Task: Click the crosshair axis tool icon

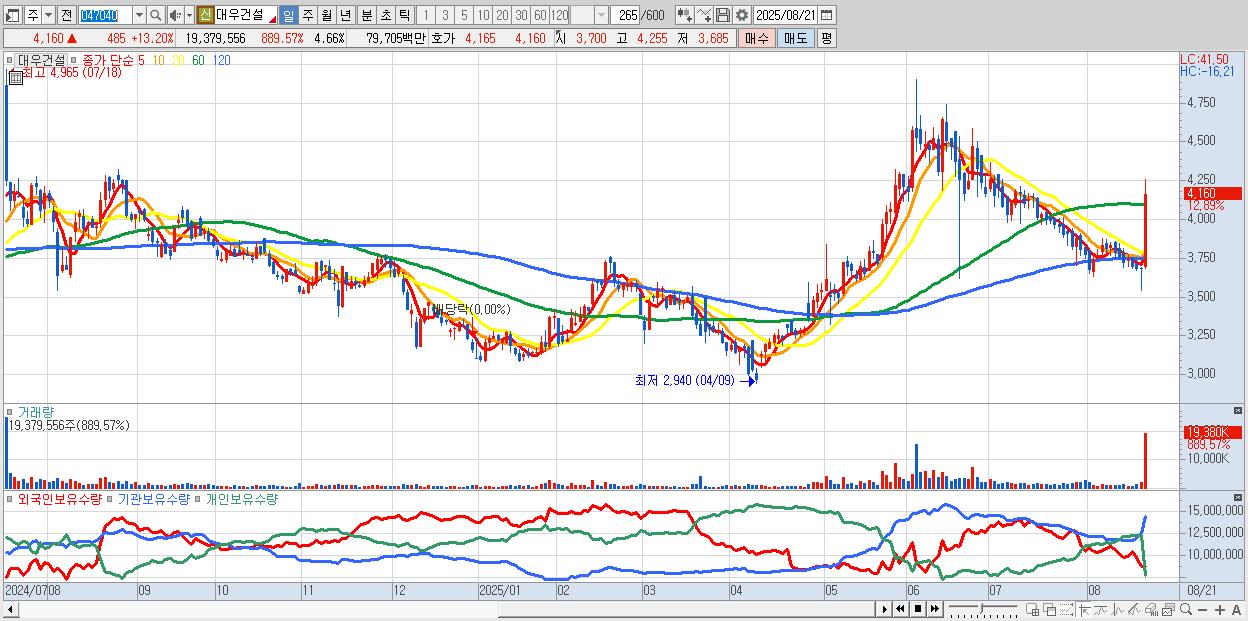Action: [1084, 609]
